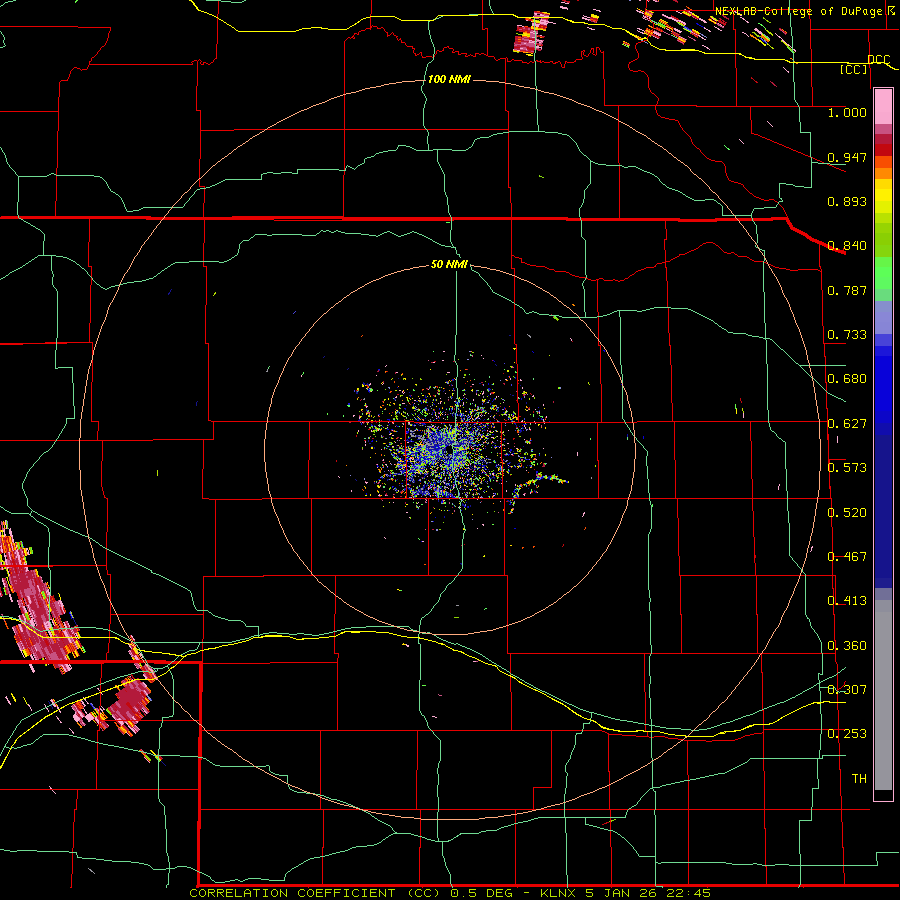Select the 0.520 scale value
The height and width of the screenshot is (900, 900).
[x=847, y=513]
